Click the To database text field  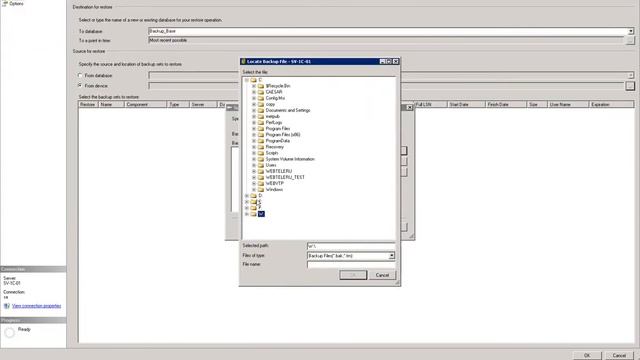tap(388, 31)
